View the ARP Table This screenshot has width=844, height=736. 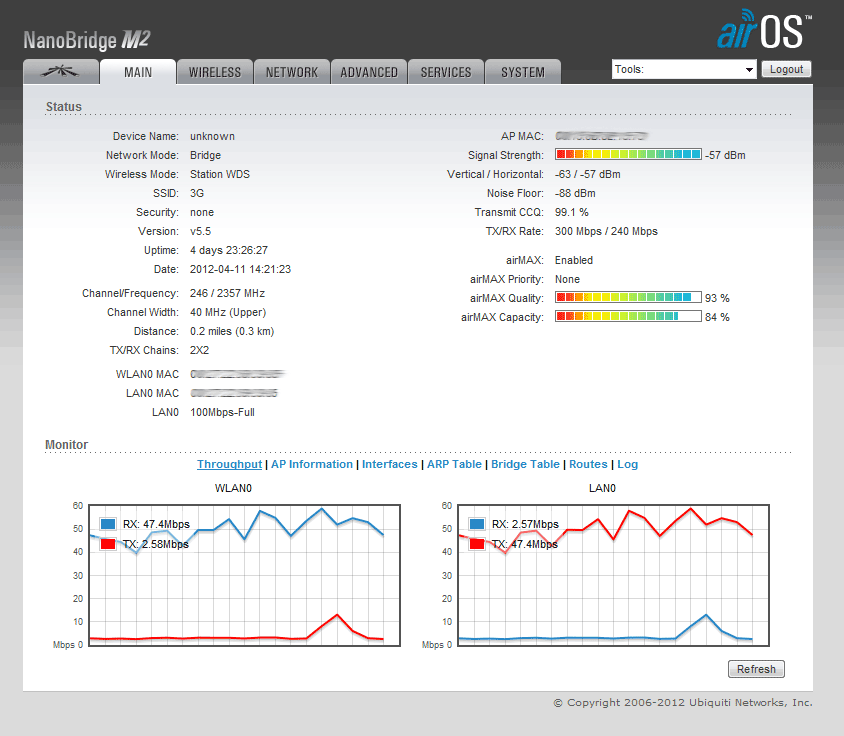click(454, 464)
